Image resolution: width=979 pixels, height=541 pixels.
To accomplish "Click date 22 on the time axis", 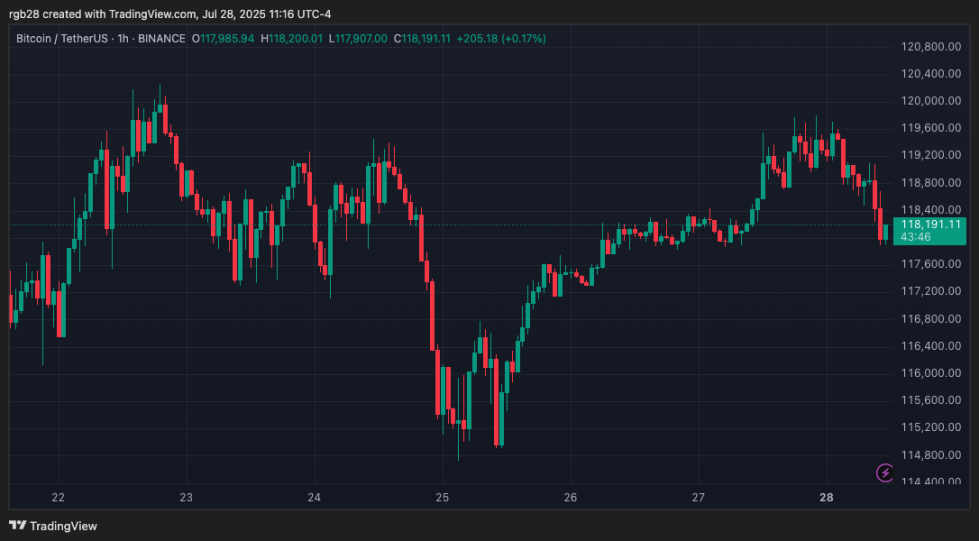I will [58, 497].
